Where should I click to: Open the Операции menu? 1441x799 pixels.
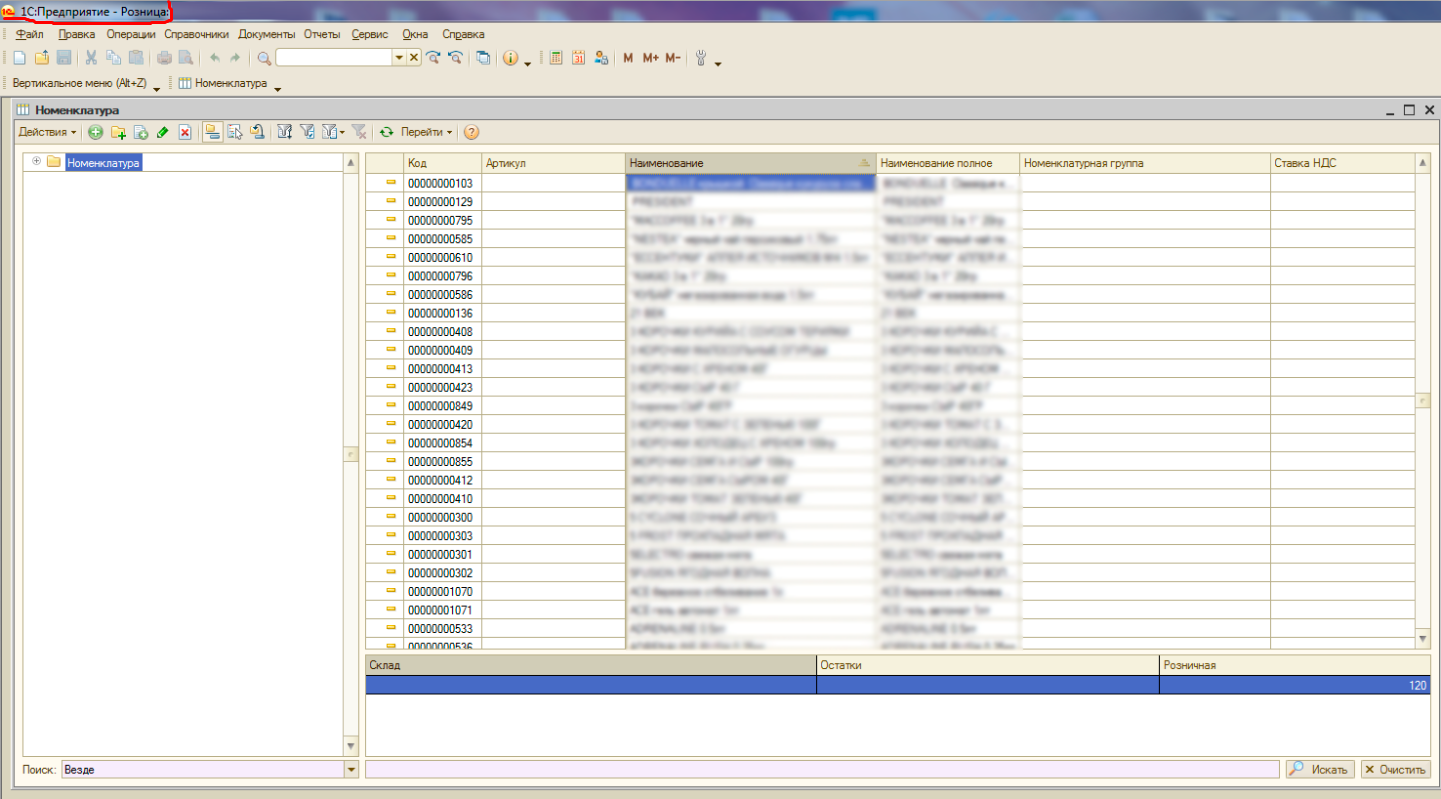coord(131,34)
